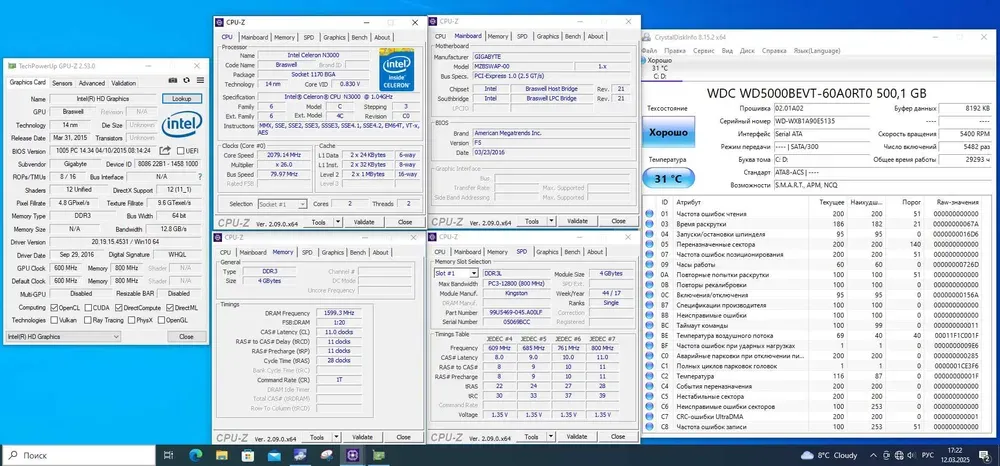Viewport: 1000px width, 466px height.
Task: Show hidden tray icons chevron
Action: click(872, 455)
